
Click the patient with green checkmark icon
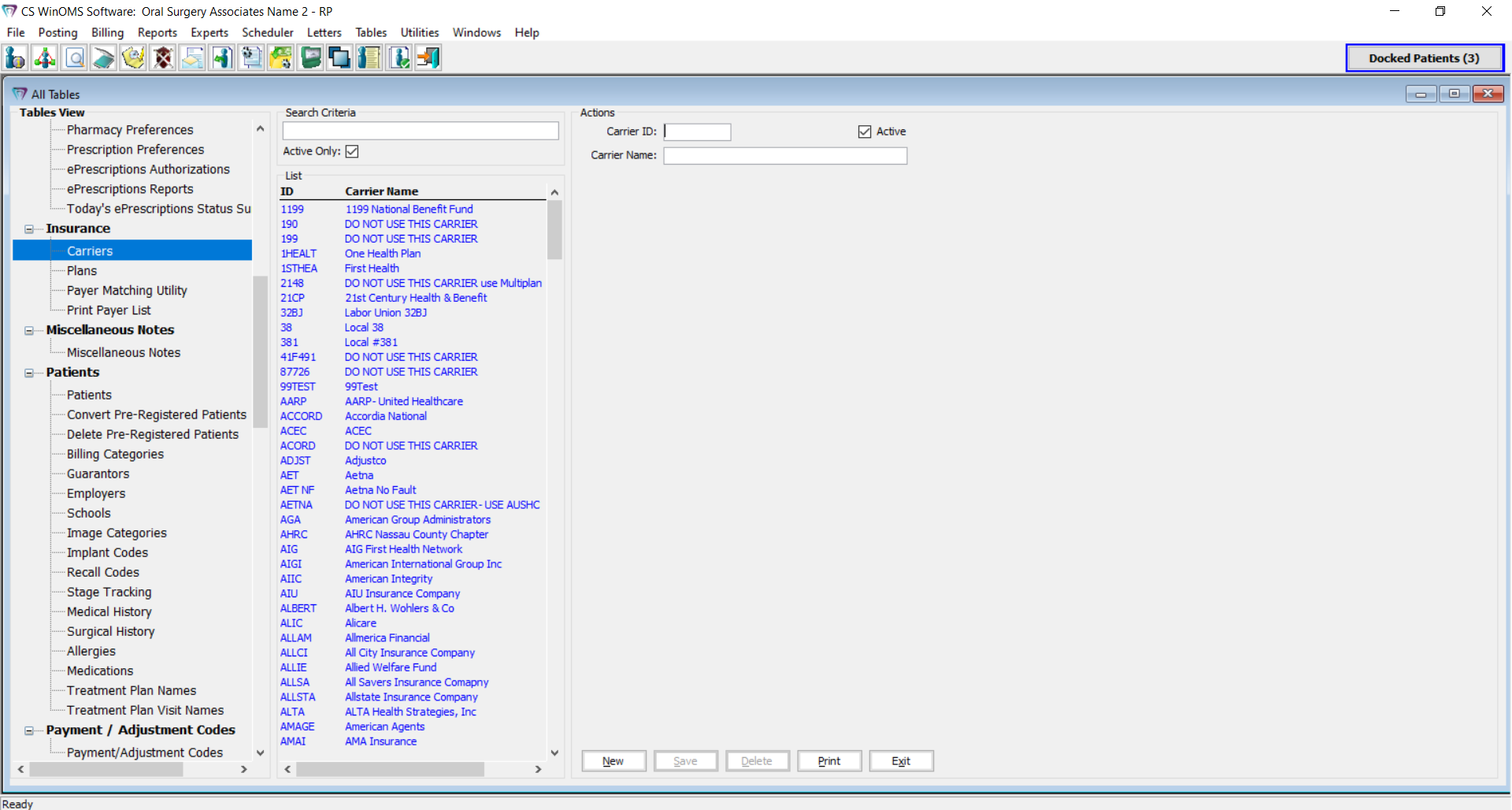(x=399, y=58)
